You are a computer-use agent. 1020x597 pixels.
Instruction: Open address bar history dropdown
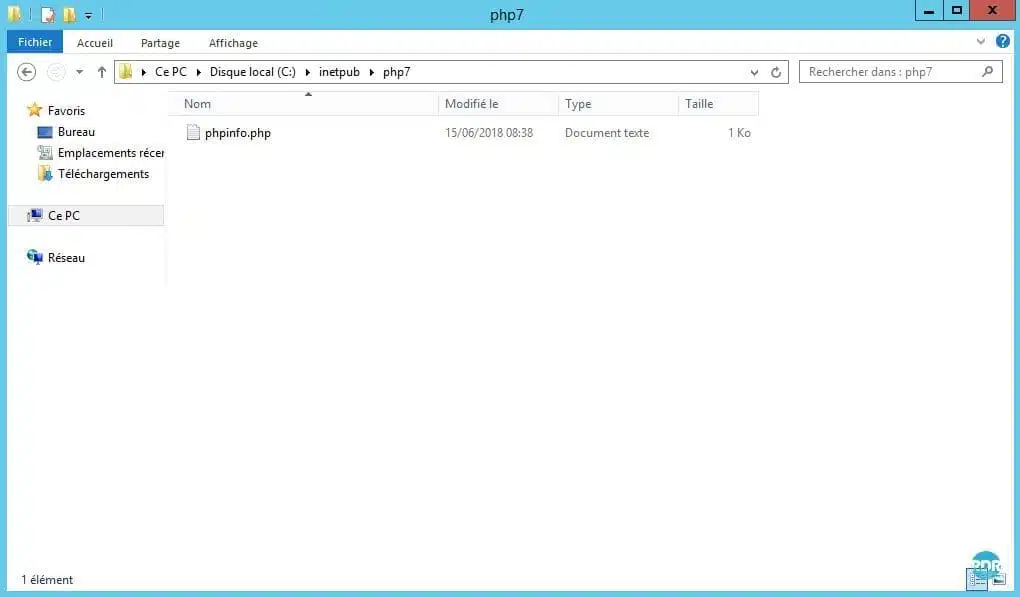click(x=754, y=72)
